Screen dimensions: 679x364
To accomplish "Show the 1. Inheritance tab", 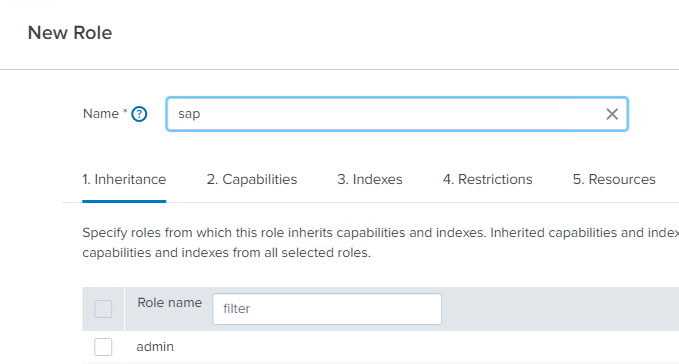I will click(x=124, y=179).
